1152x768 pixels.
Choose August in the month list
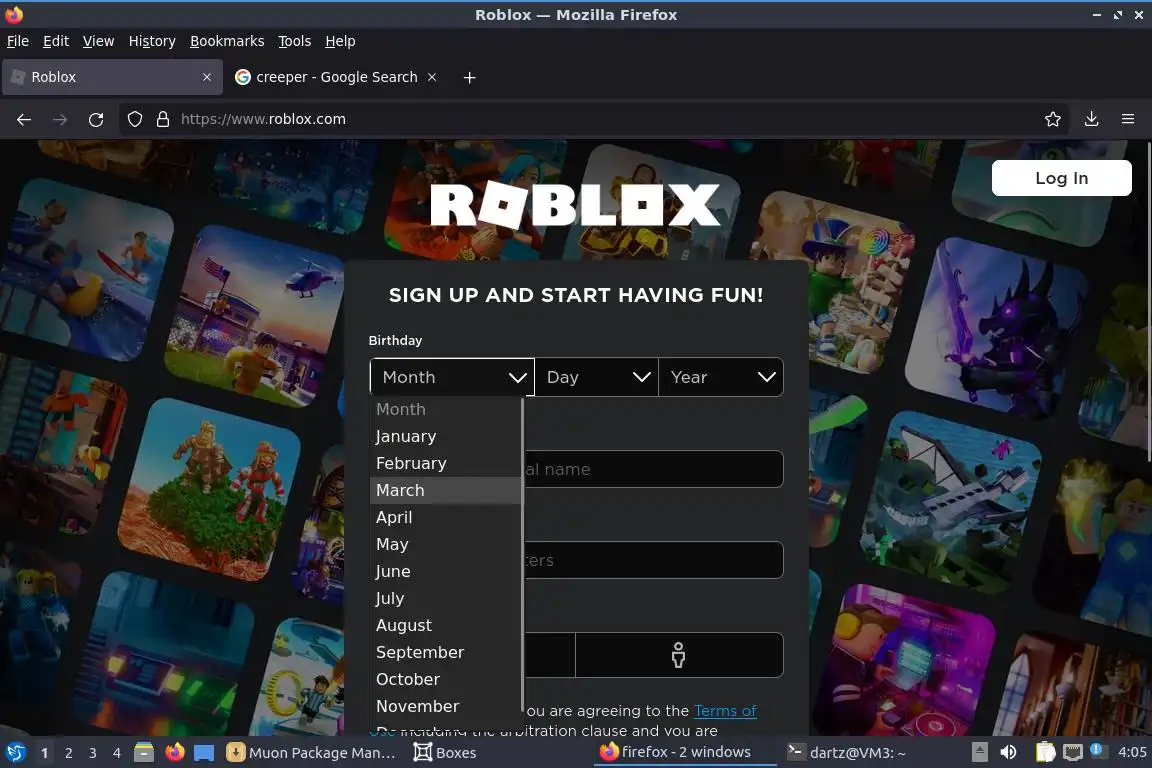point(445,625)
